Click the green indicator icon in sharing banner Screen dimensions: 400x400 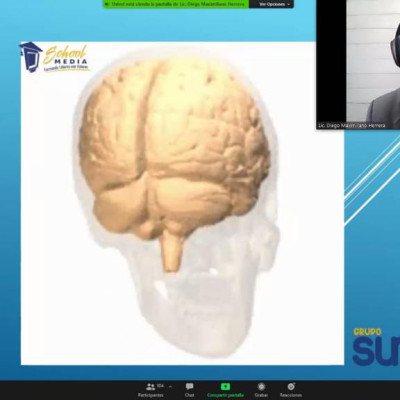pos(107,4)
